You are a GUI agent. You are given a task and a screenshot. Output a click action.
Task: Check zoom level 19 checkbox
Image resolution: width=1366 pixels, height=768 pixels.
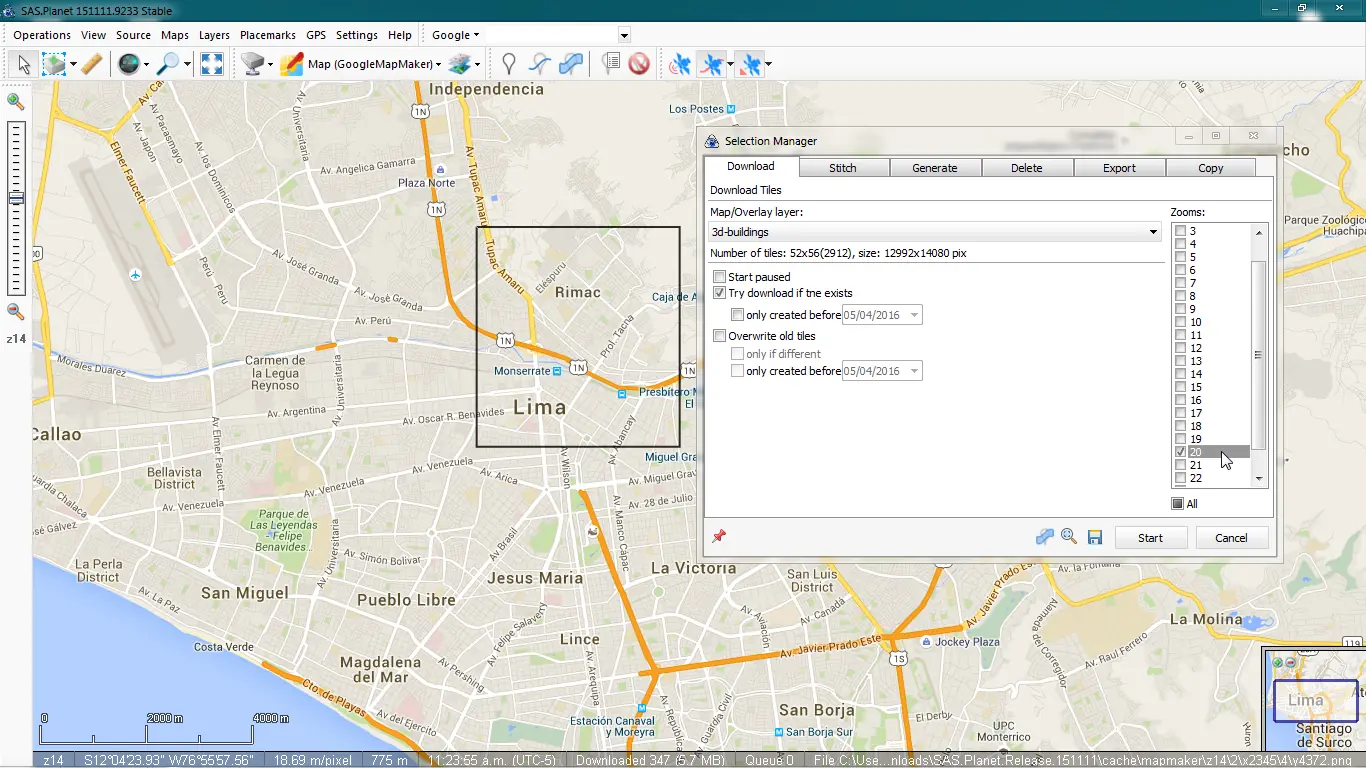click(1181, 439)
